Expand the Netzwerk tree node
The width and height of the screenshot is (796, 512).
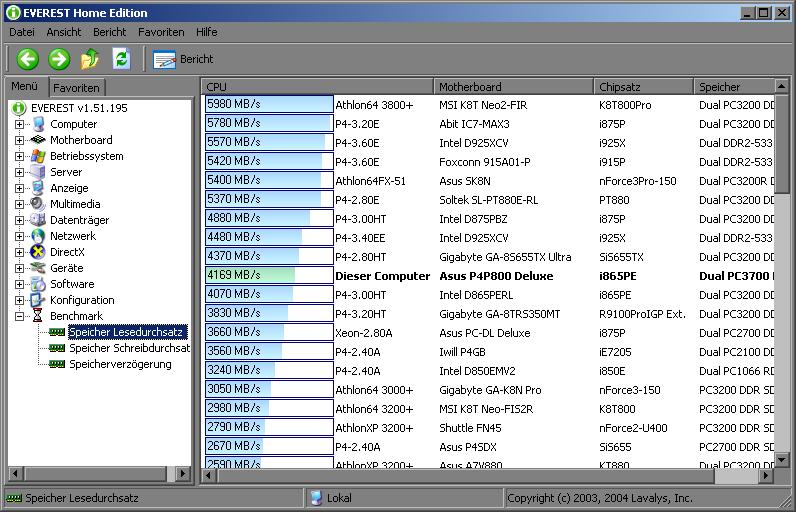point(19,236)
